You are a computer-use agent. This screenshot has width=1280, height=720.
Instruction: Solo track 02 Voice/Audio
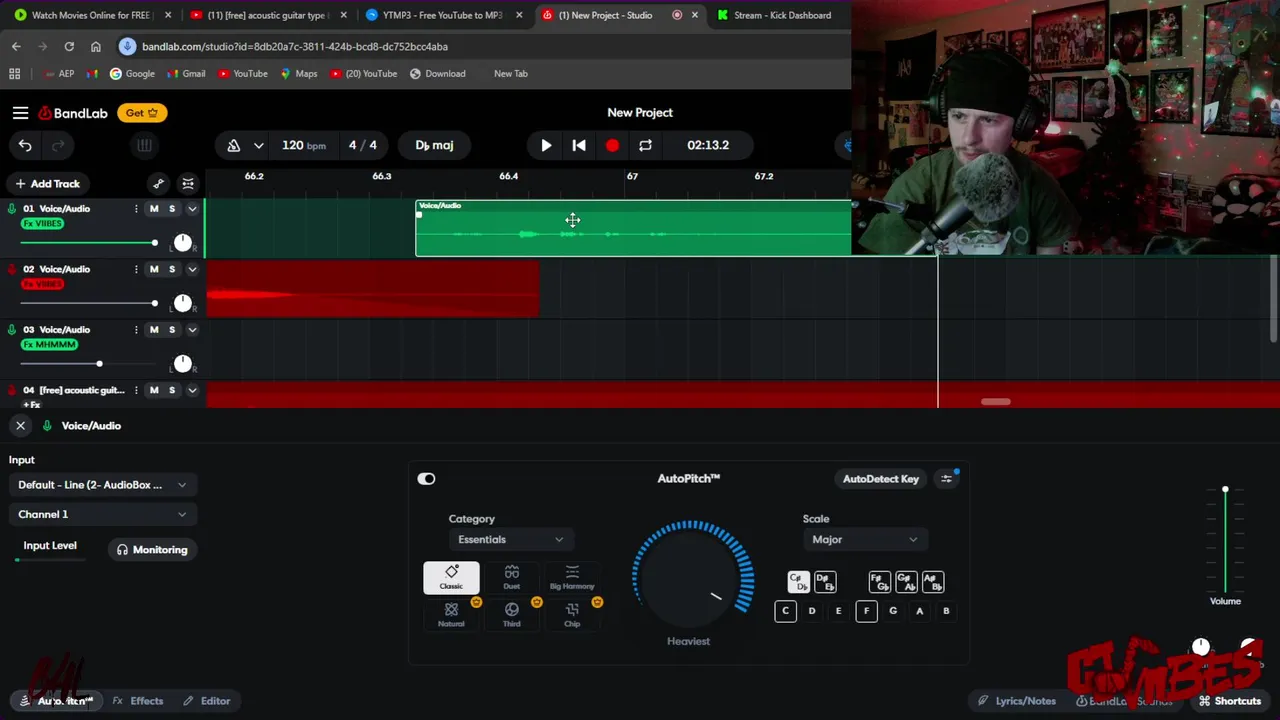tap(172, 269)
